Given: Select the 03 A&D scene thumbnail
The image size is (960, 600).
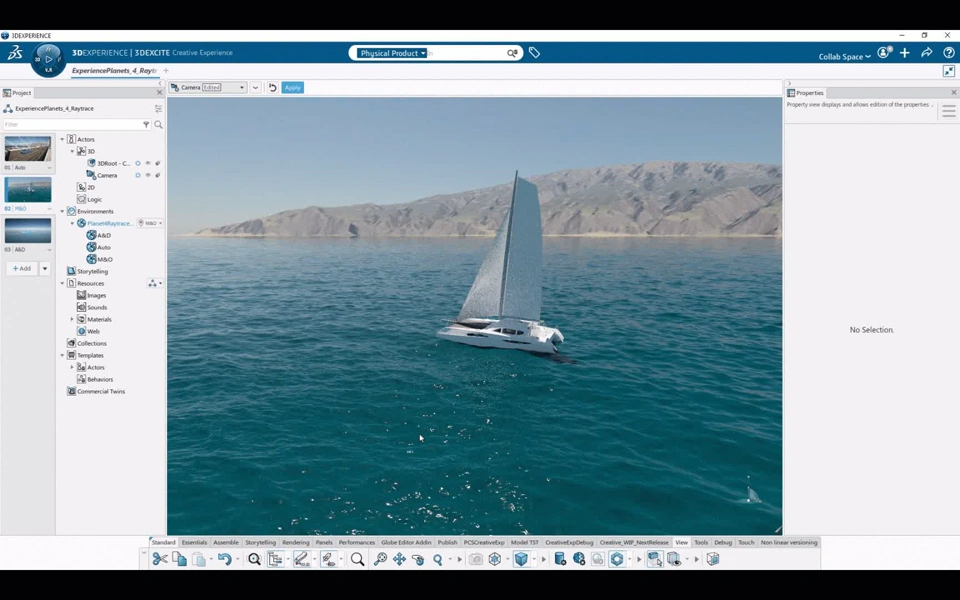Looking at the screenshot, I should 28,231.
